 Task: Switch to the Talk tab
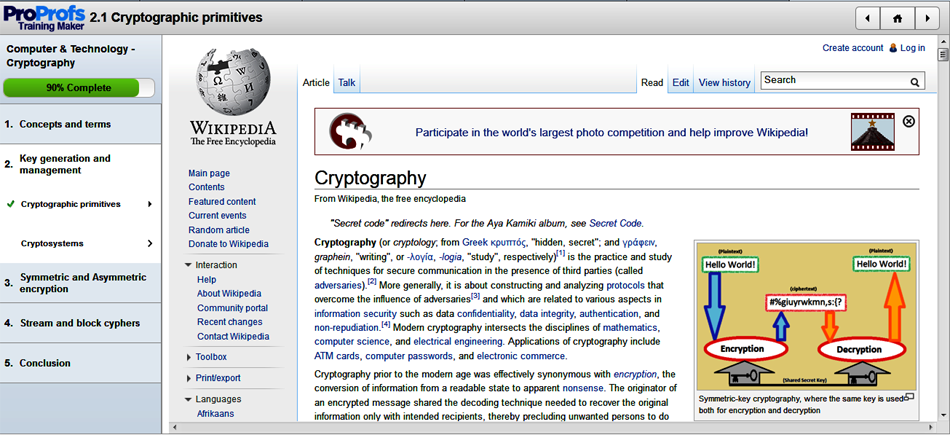coord(347,82)
